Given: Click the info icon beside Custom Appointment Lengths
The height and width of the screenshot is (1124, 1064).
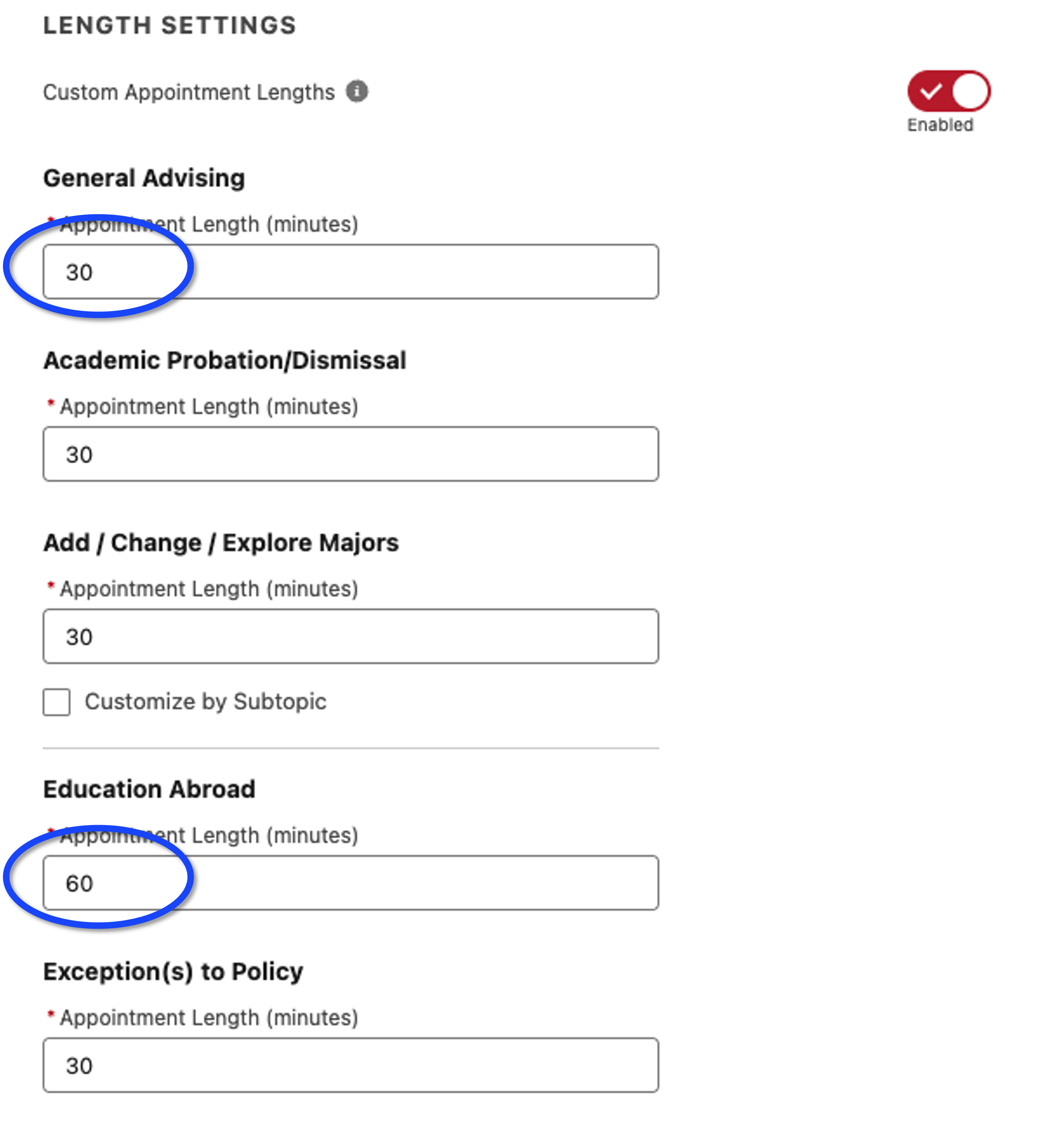Looking at the screenshot, I should pos(357,91).
